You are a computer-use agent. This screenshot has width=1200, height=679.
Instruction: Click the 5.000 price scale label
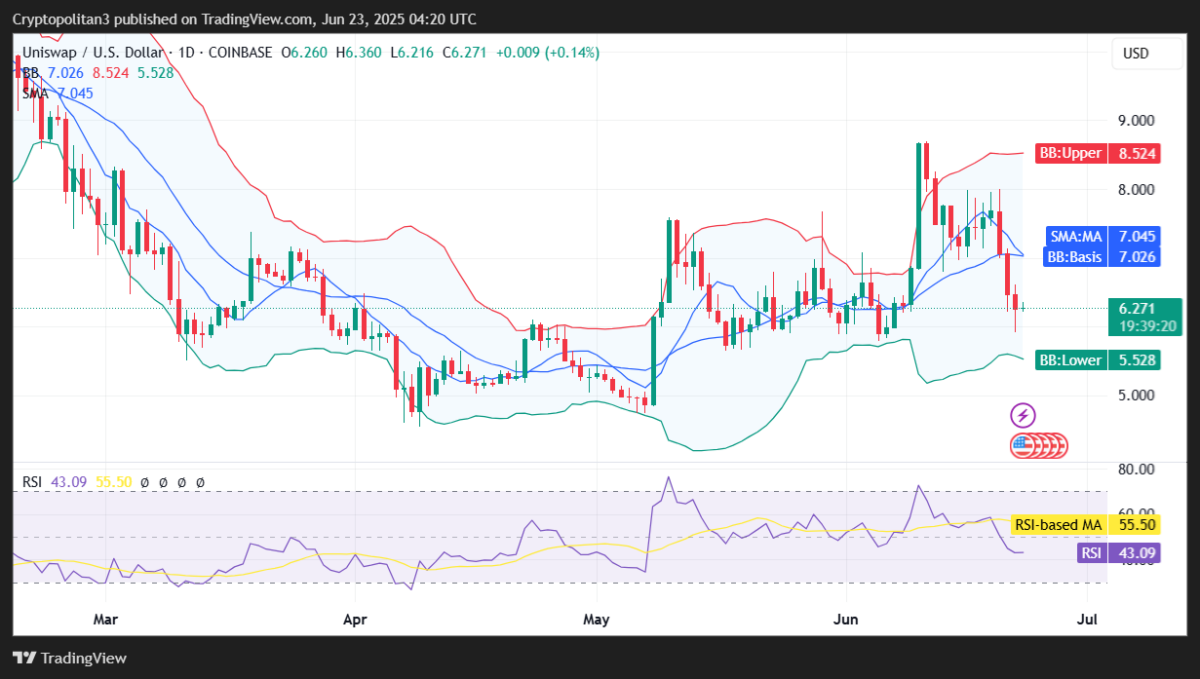(x=1138, y=394)
